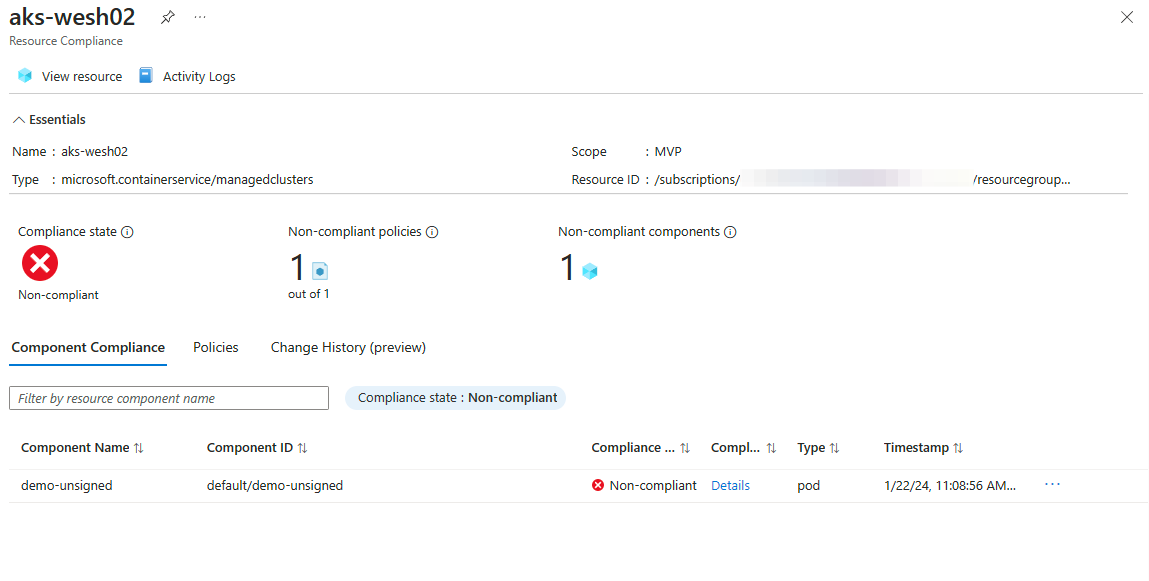Screen dimensions: 1149x581
Task: Click the non-compliant components count 1
Action: (x=567, y=268)
